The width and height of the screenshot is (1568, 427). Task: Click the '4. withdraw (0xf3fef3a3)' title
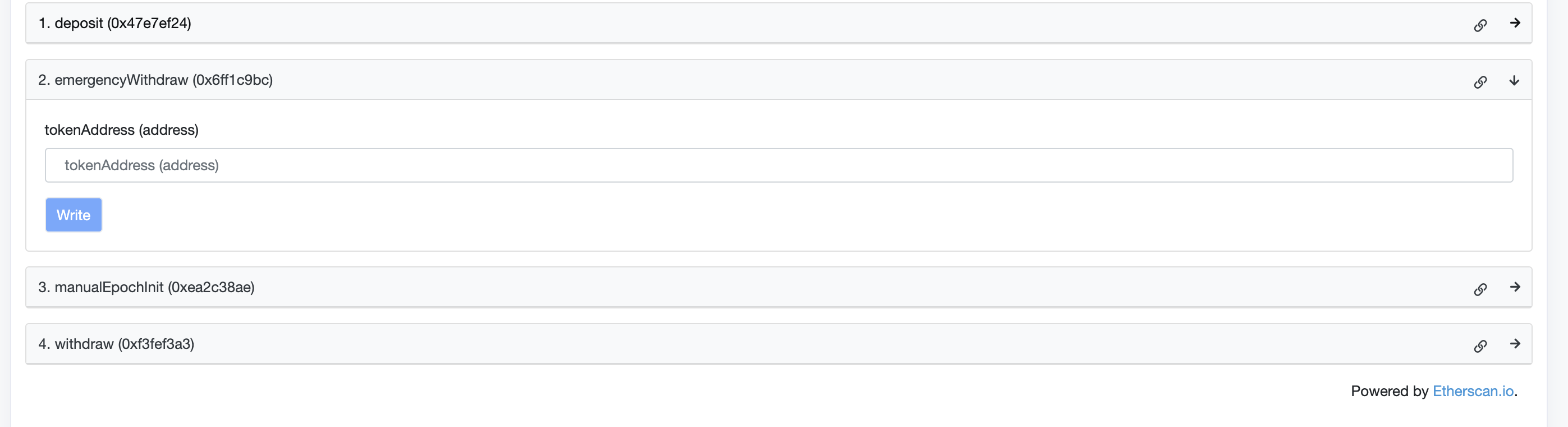[x=116, y=343]
